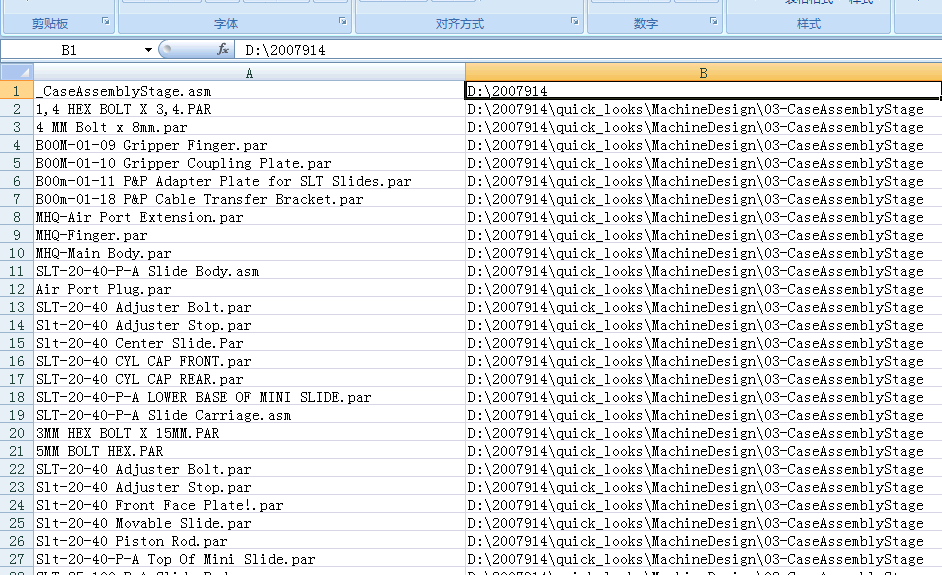The height and width of the screenshot is (575, 942).
Task: Click the insert function fx icon
Action: click(222, 49)
